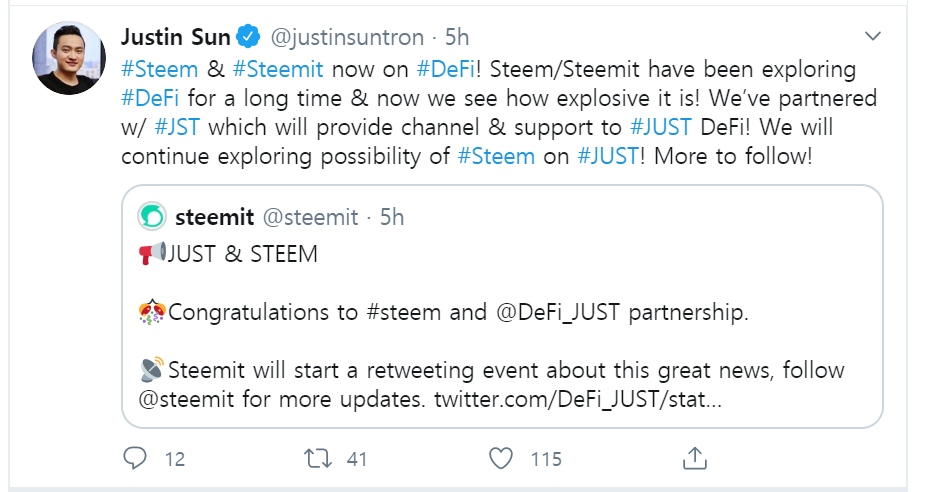
Task: Open the Justin Sun display name
Action: point(176,38)
